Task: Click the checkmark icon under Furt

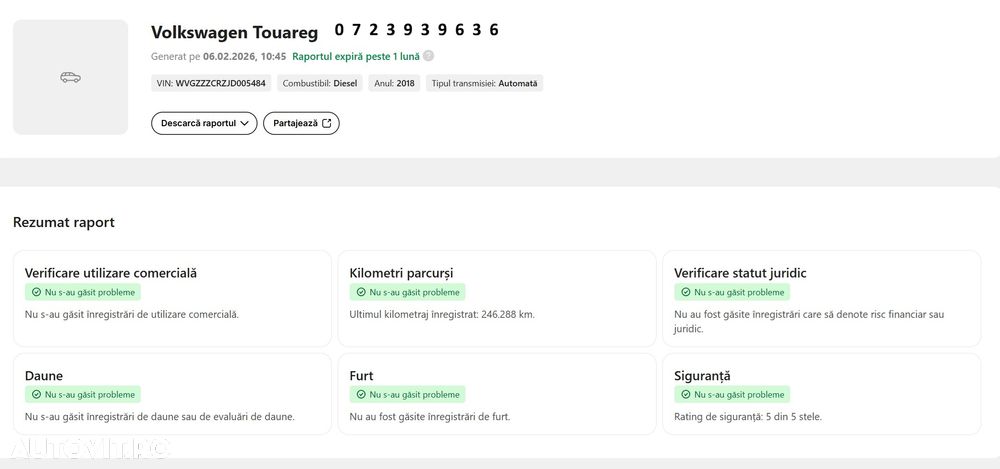Action: [361, 395]
